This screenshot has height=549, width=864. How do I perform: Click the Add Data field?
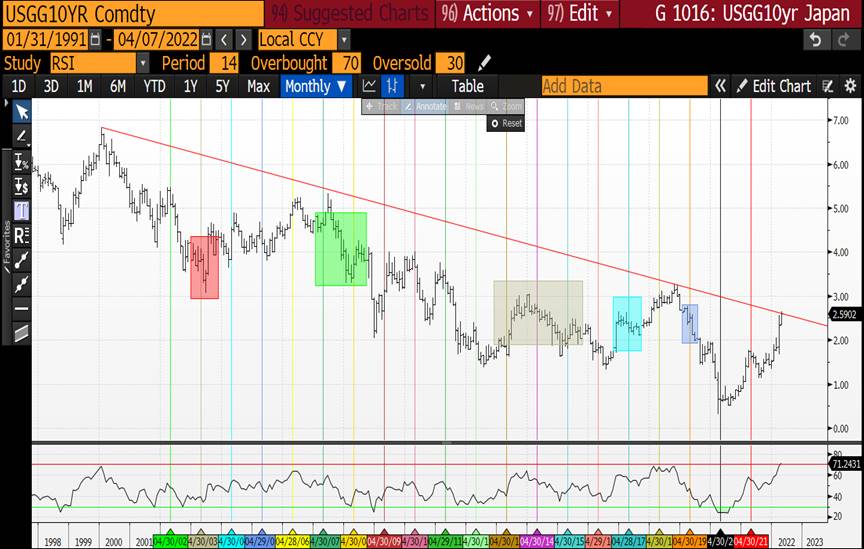(624, 86)
